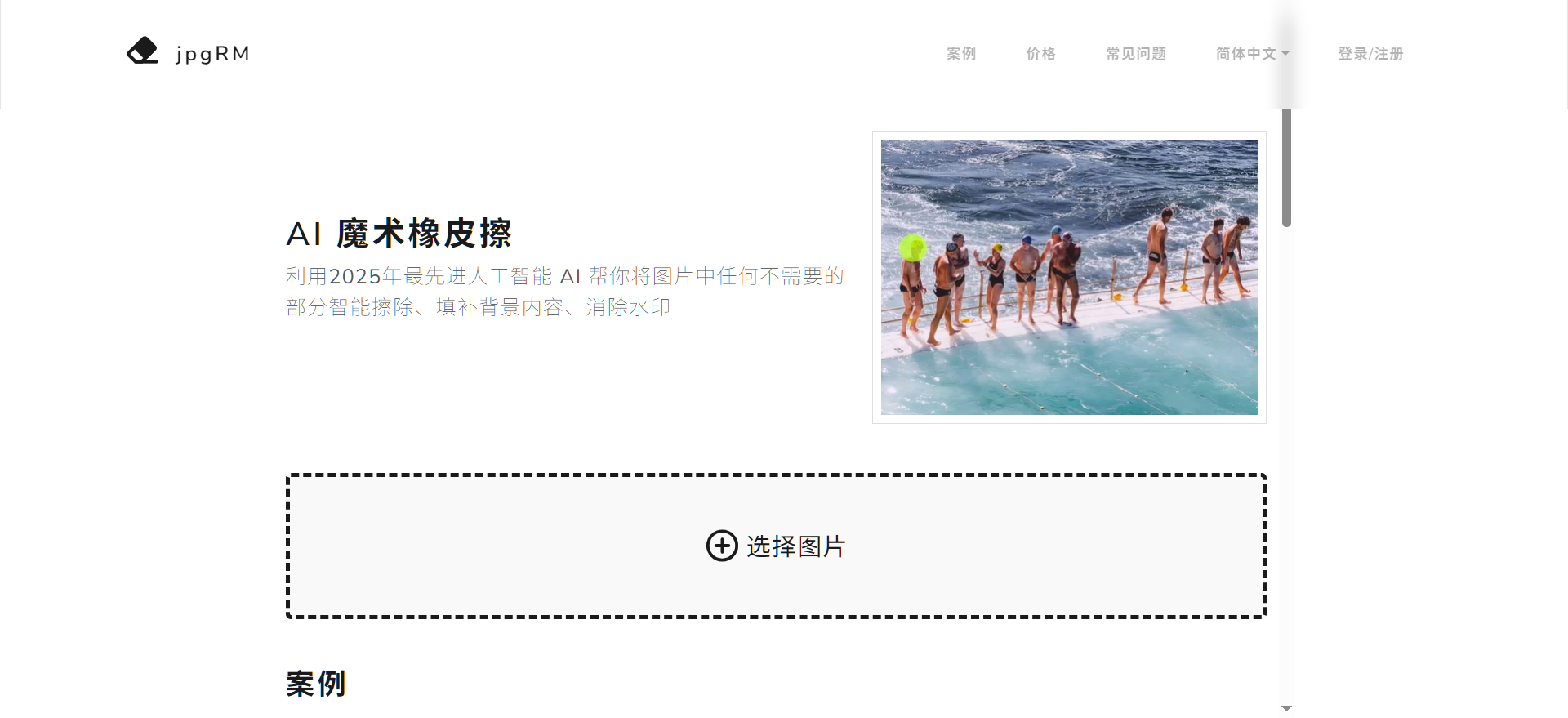1568x718 pixels.
Task: Click the swimmers demo photo
Action: (1069, 277)
